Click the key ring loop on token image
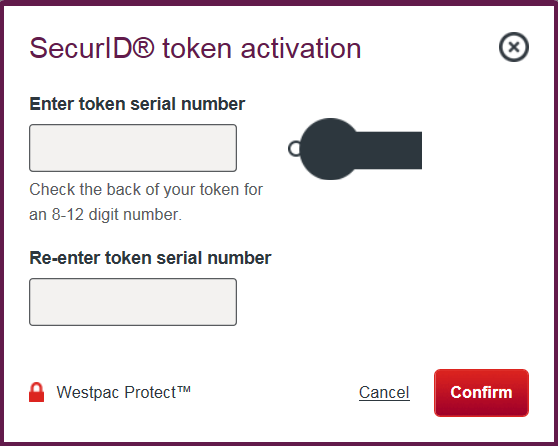The image size is (558, 446). [x=294, y=149]
